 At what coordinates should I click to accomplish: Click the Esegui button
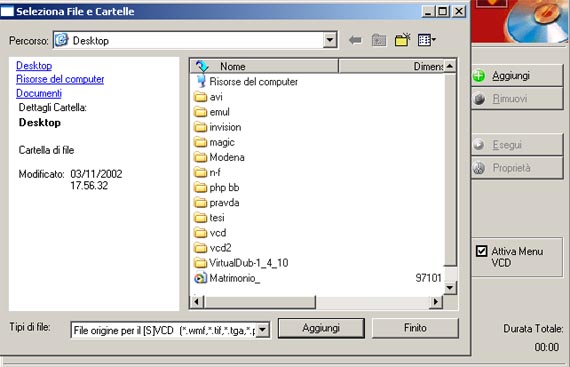coord(517,145)
